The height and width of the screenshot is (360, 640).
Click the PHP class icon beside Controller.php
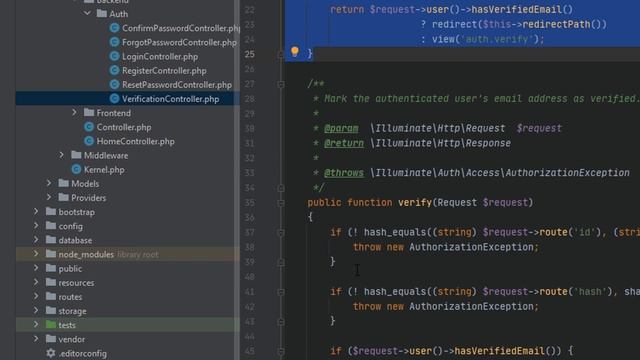pos(89,127)
